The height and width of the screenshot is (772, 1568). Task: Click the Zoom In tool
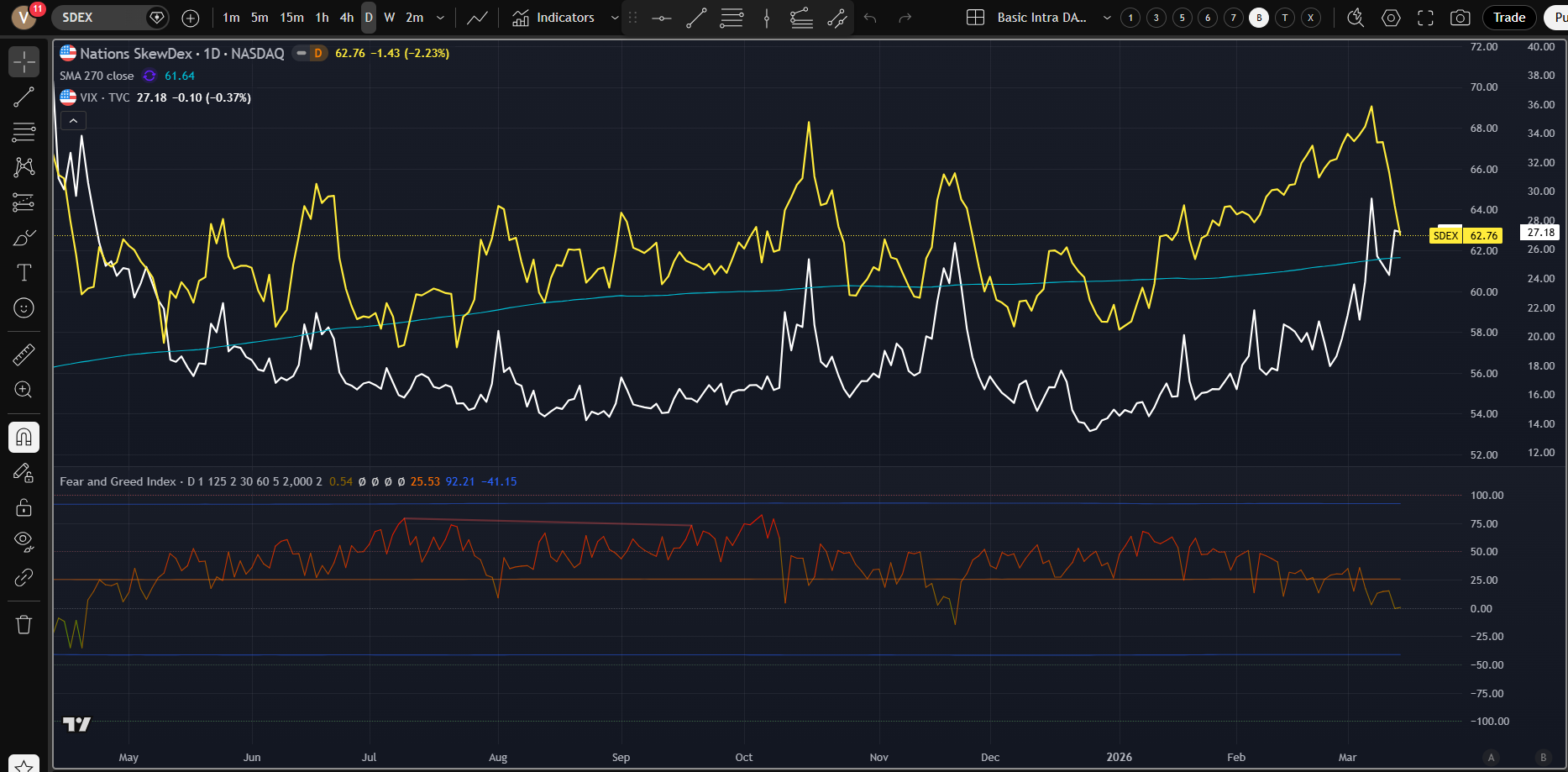pos(24,390)
